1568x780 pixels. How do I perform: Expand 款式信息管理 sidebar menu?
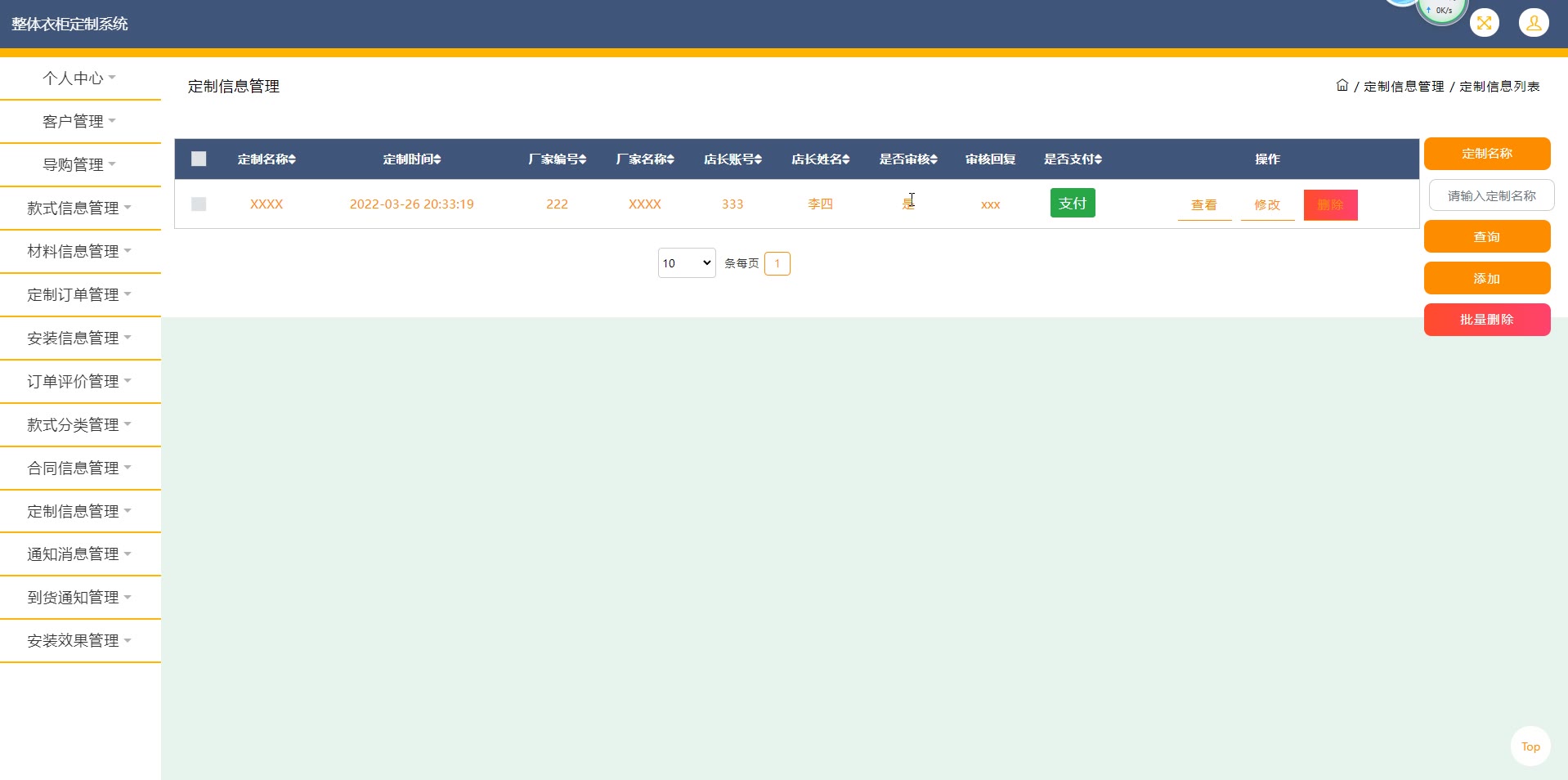click(x=80, y=208)
